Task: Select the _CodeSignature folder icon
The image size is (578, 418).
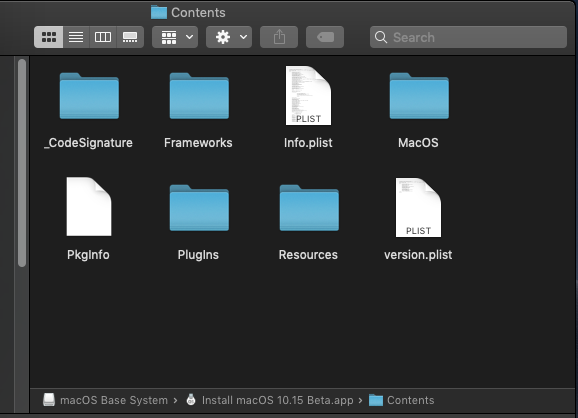Action: (x=89, y=96)
